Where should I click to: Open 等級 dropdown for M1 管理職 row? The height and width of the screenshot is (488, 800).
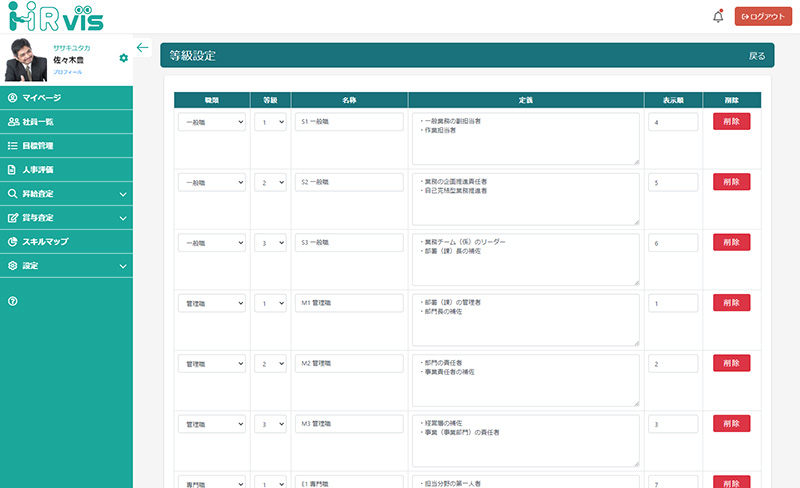(x=270, y=303)
